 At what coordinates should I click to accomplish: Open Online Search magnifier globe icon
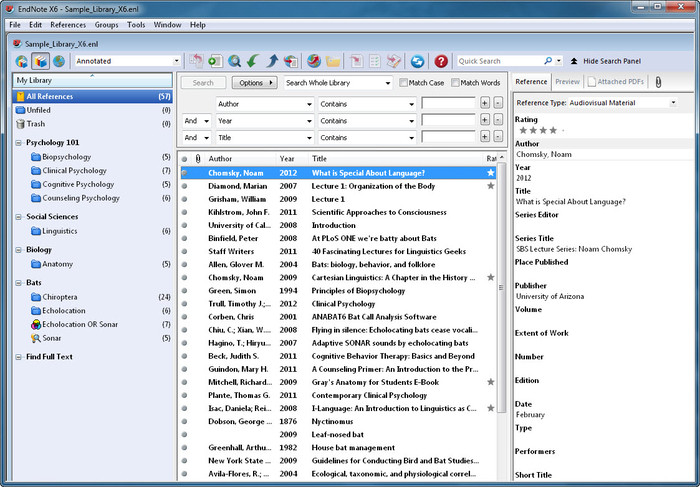(234, 61)
